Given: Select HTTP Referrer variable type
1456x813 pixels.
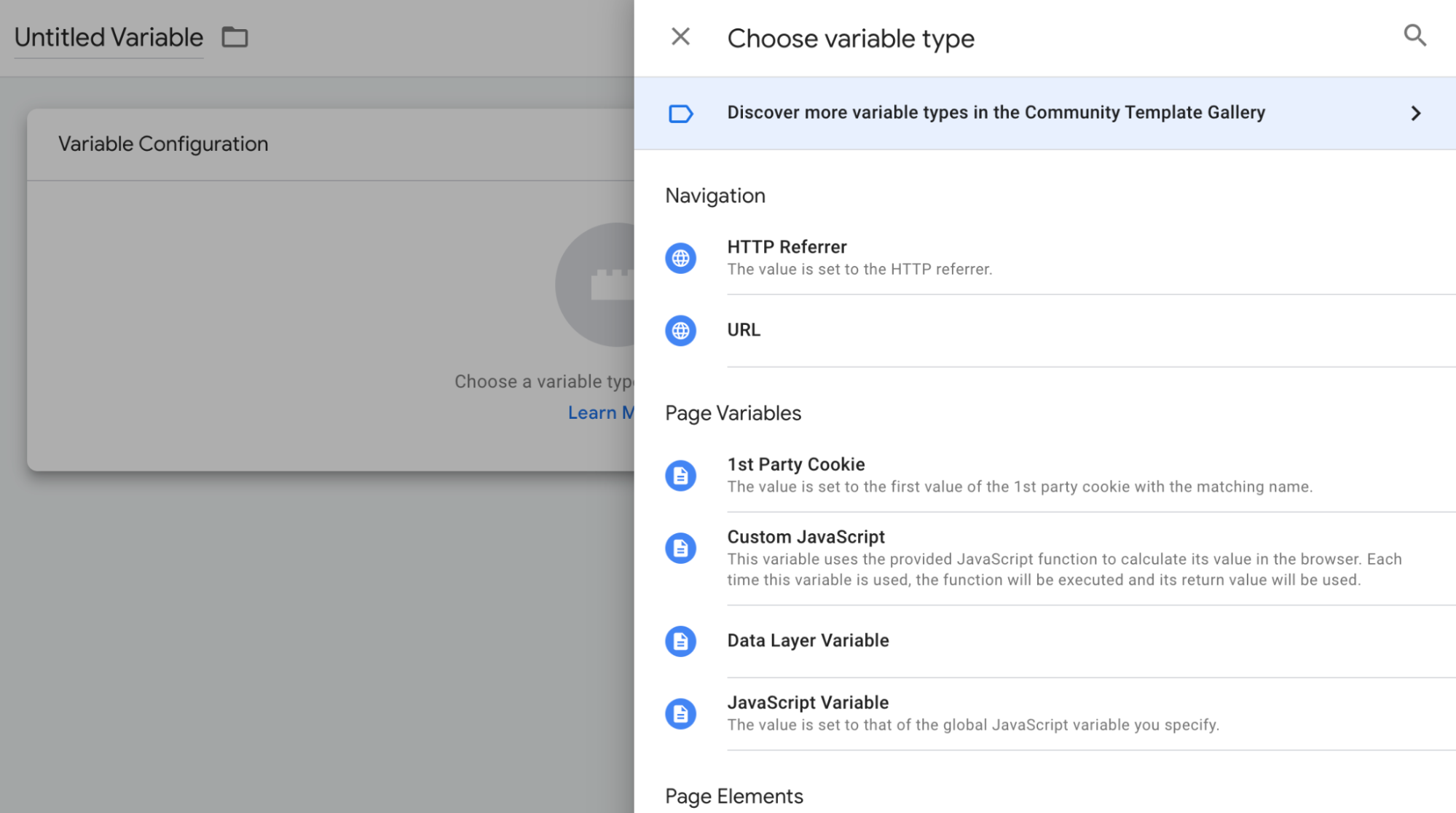Looking at the screenshot, I should pos(787,248).
